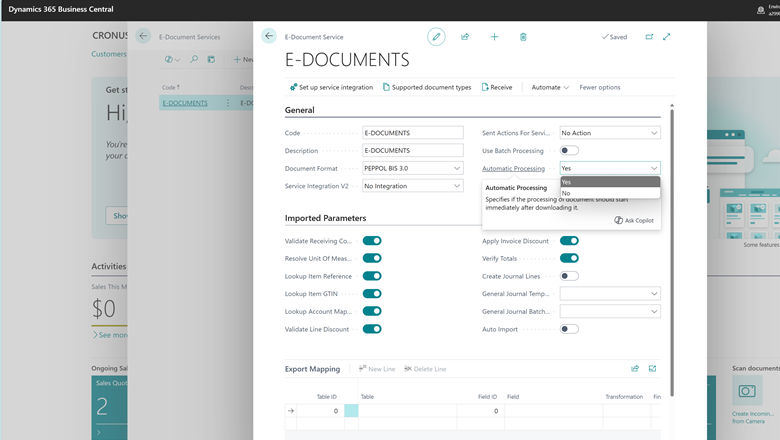Open page in new window icon

[x=649, y=37]
